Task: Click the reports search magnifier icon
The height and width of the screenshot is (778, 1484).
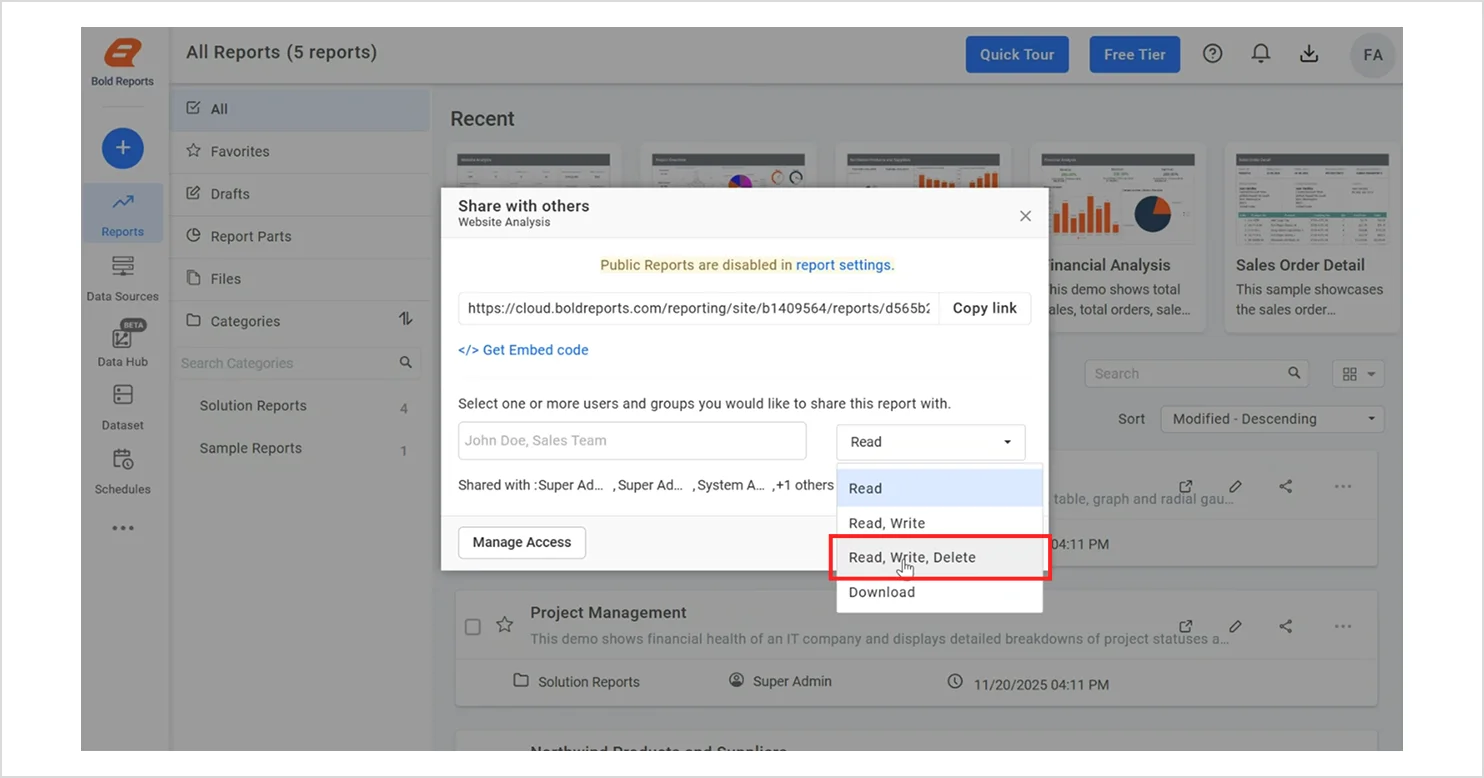Action: tap(1294, 373)
